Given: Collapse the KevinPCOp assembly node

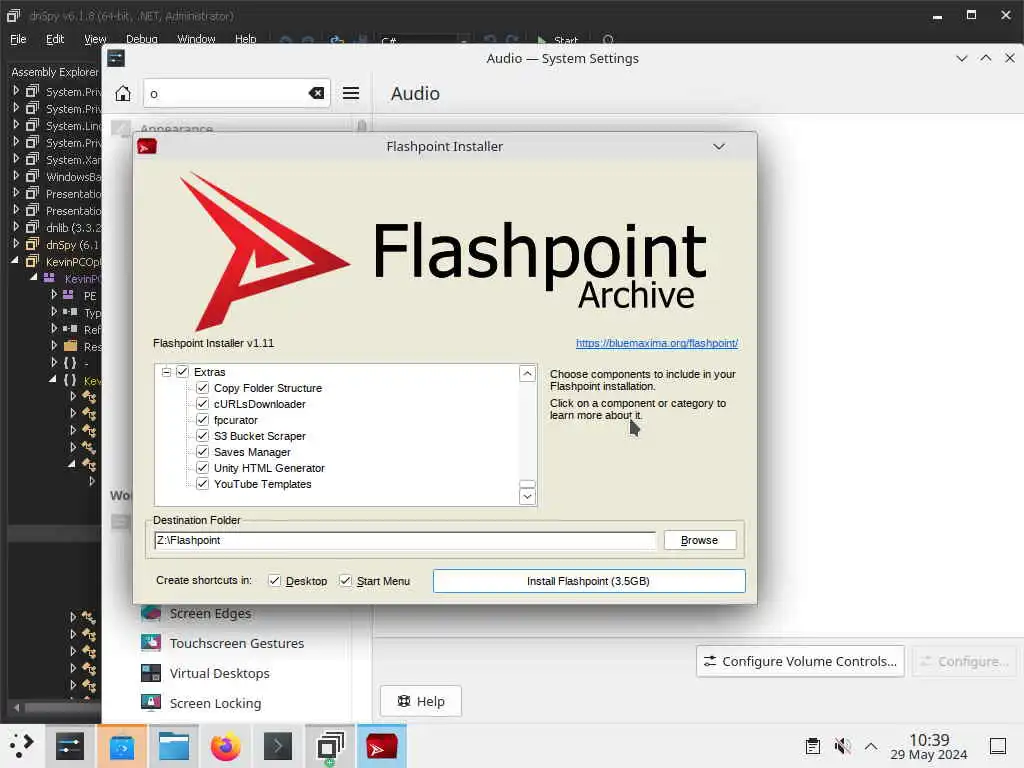Looking at the screenshot, I should (x=15, y=261).
